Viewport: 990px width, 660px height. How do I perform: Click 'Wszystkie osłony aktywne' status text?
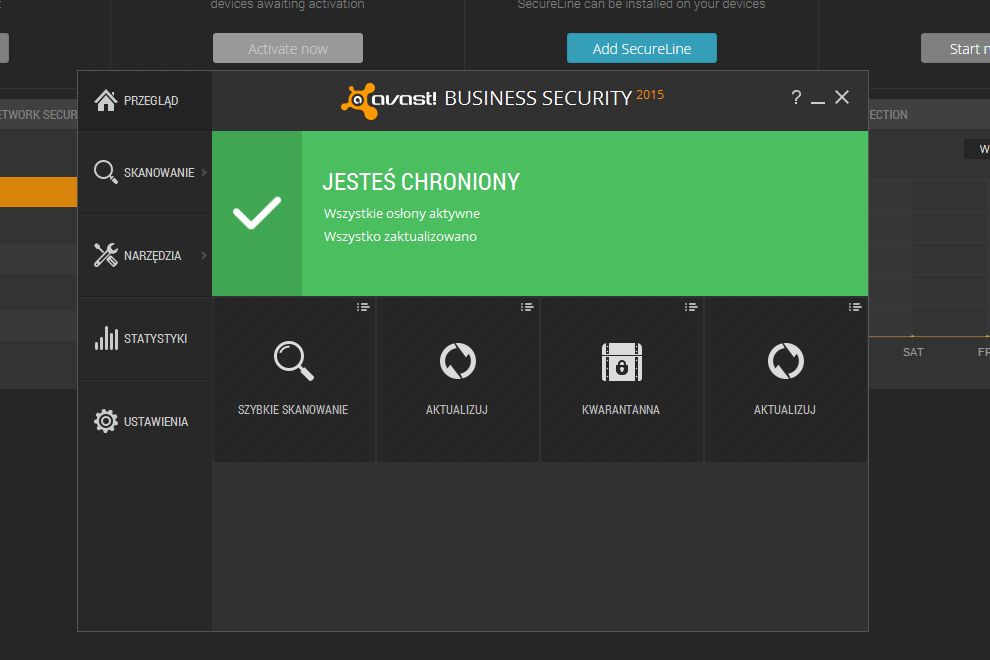click(x=402, y=213)
